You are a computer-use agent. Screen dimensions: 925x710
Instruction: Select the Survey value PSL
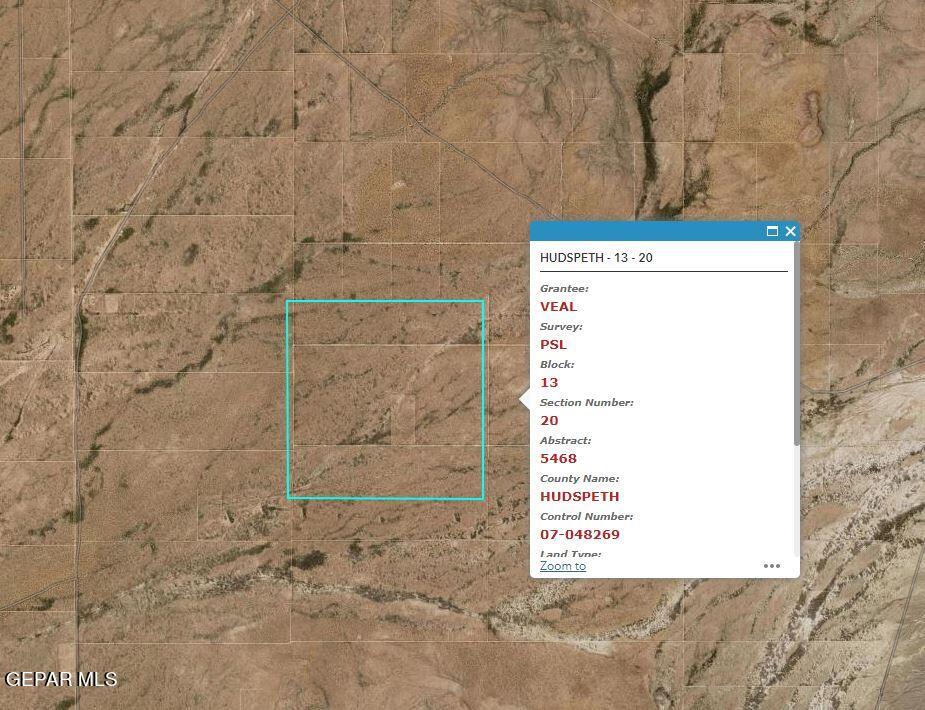[x=552, y=344]
